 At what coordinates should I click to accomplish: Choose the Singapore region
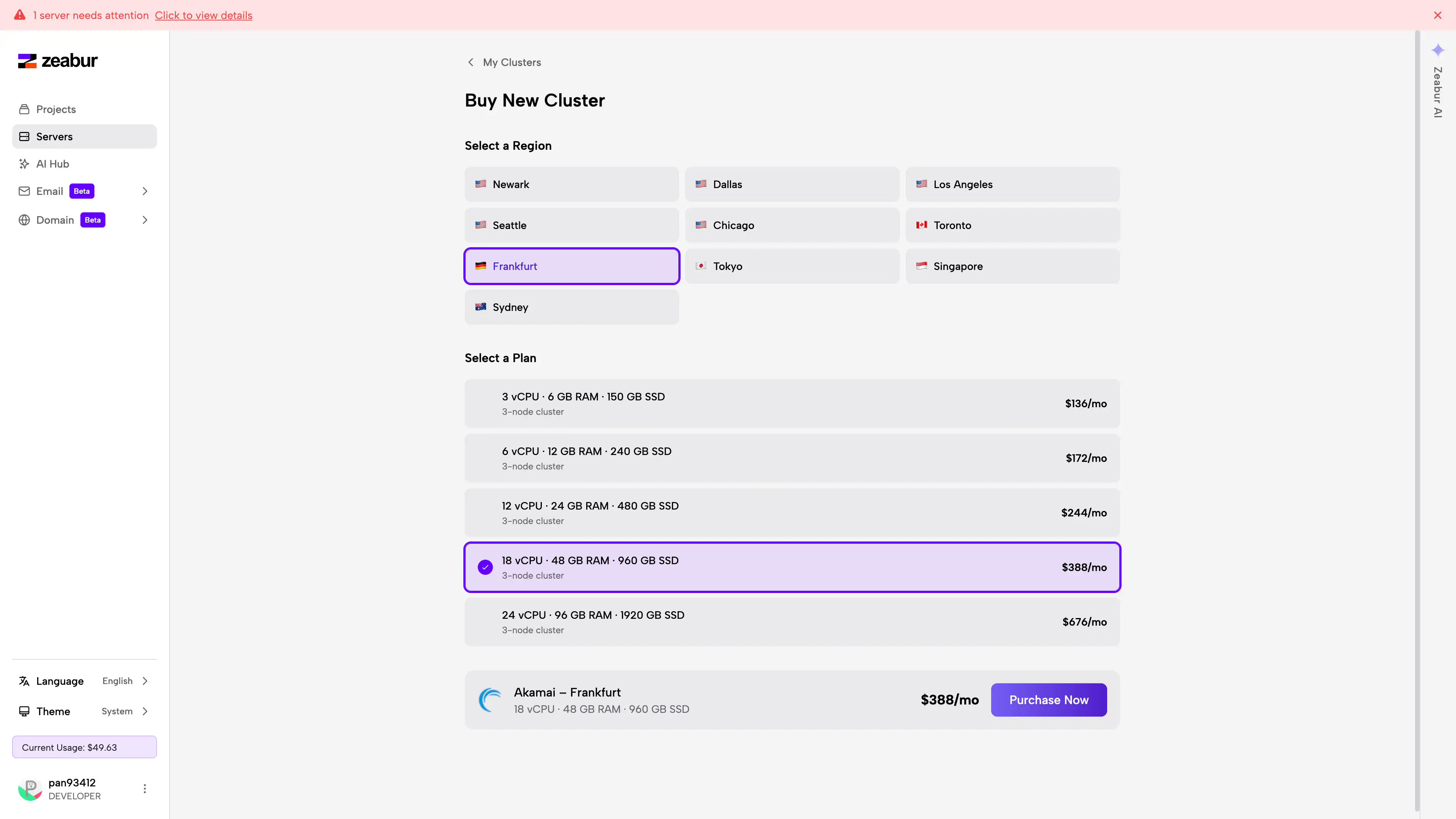(1012, 266)
